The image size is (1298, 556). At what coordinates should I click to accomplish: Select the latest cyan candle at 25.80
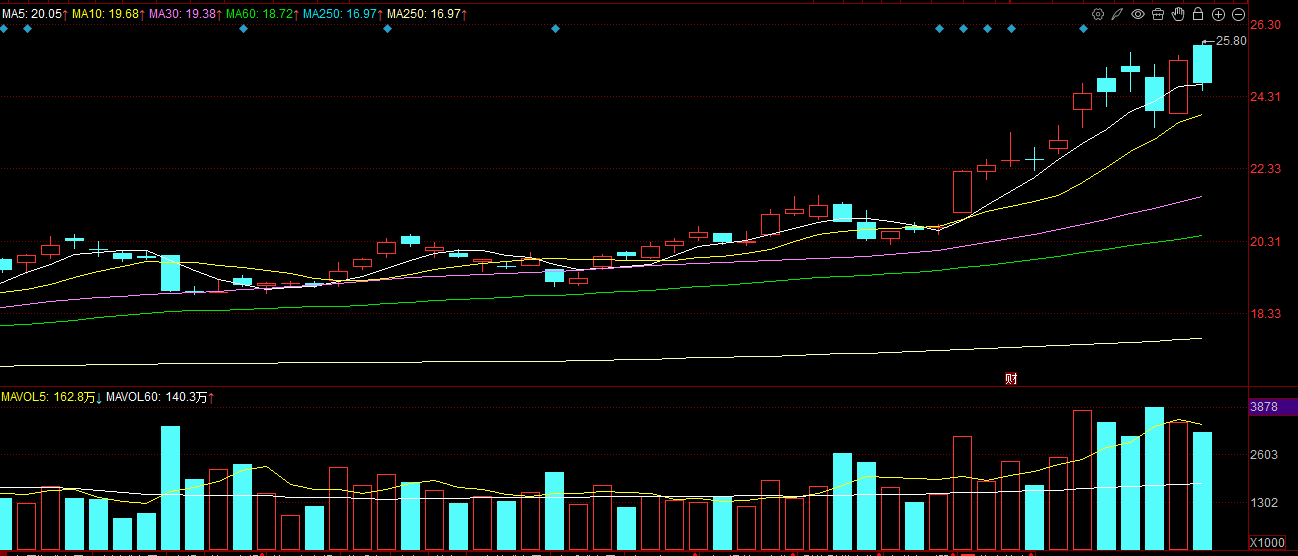pos(1202,64)
